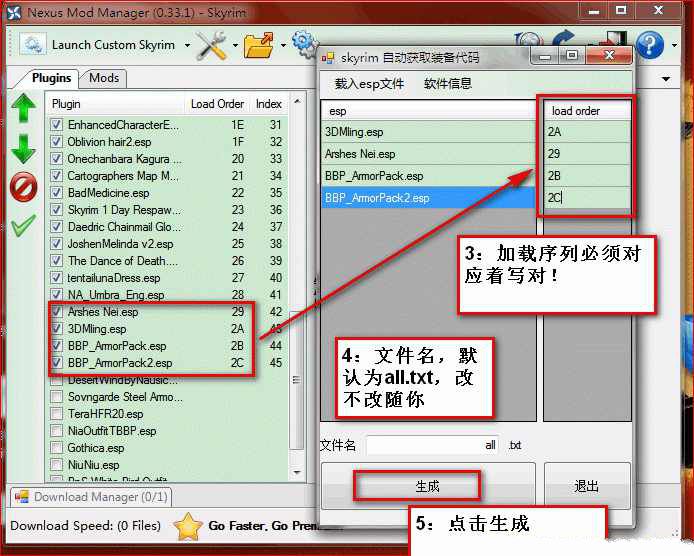Open the 载入esp文件 menu

[369, 84]
